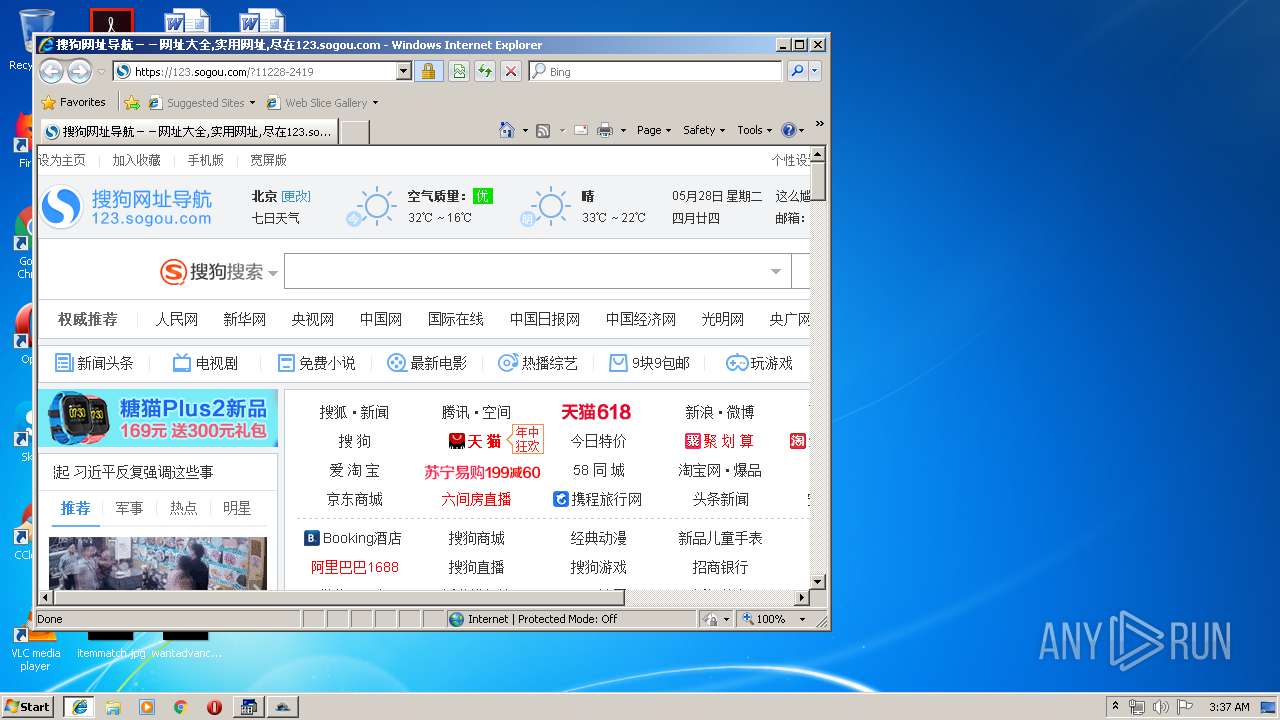The image size is (1280, 720).
Task: Open 9块9包邮 deals icon link
Action: coord(649,363)
